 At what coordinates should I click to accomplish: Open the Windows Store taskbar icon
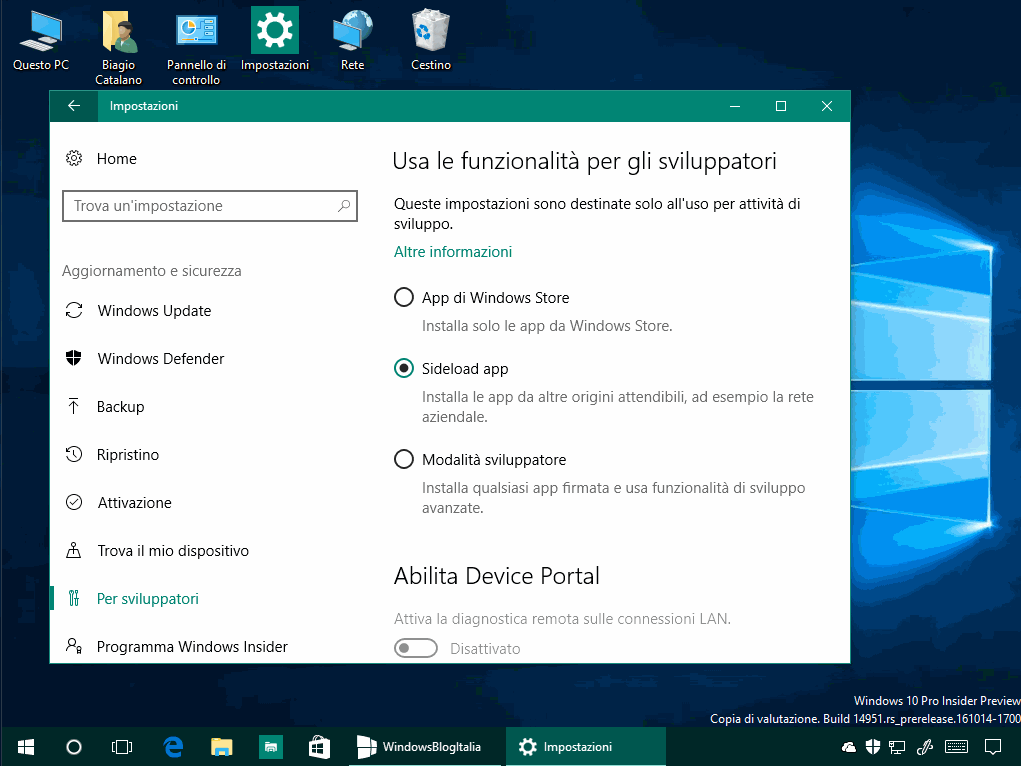(x=319, y=746)
